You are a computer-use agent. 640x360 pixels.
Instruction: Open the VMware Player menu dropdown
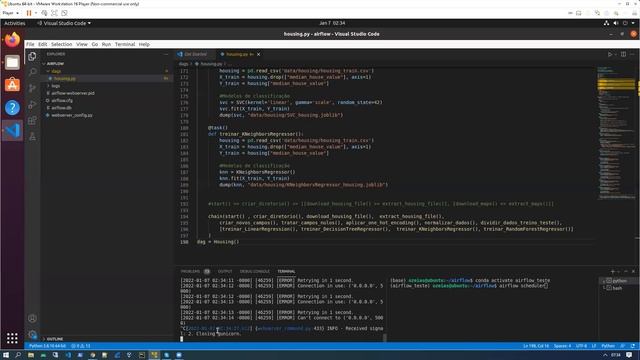tap(11, 13)
